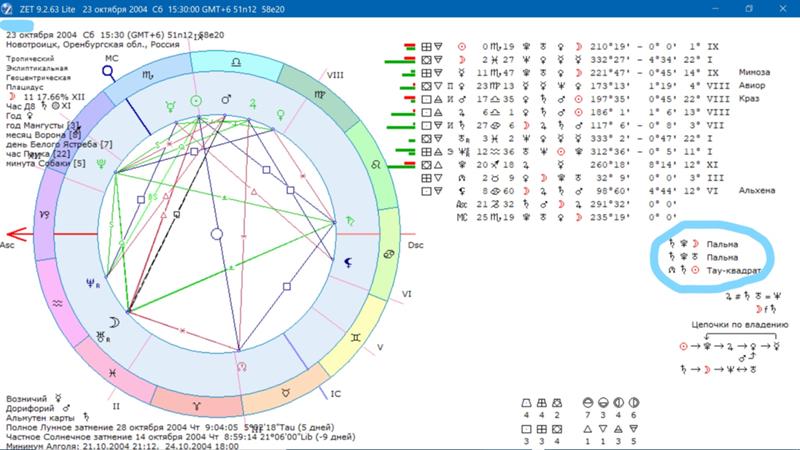Image resolution: width=800 pixels, height=450 pixels.
Task: Select the North Node glyph at the chart bottom
Action: click(242, 366)
